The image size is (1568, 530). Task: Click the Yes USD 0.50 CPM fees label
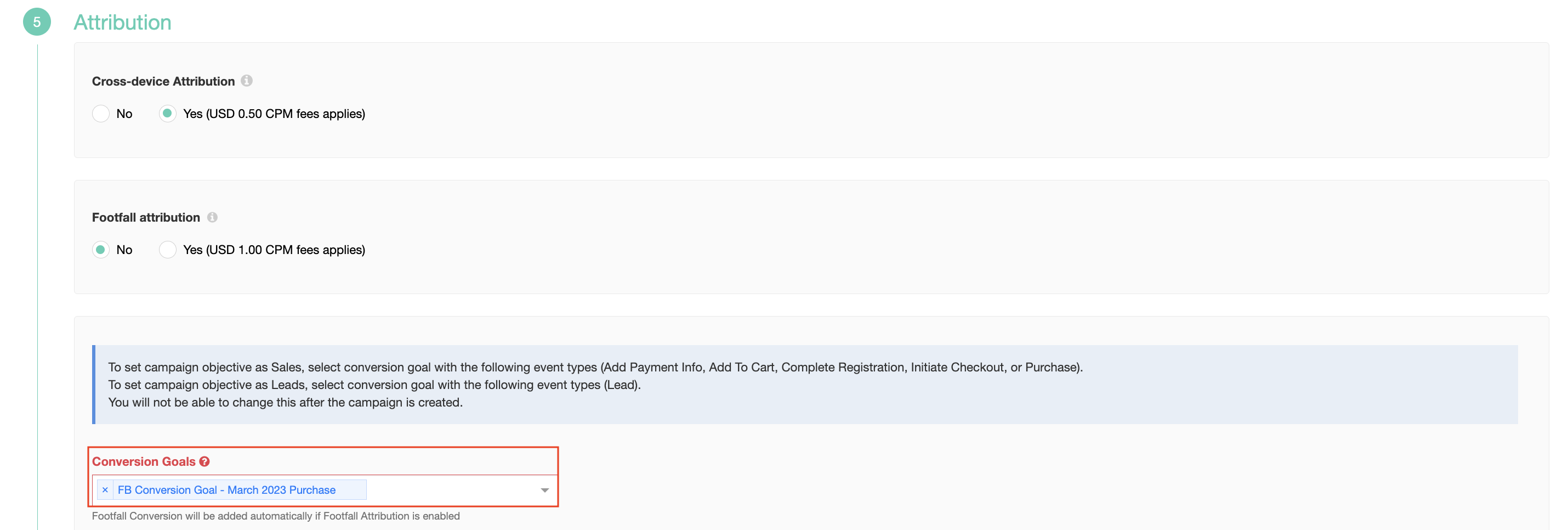[x=274, y=114]
